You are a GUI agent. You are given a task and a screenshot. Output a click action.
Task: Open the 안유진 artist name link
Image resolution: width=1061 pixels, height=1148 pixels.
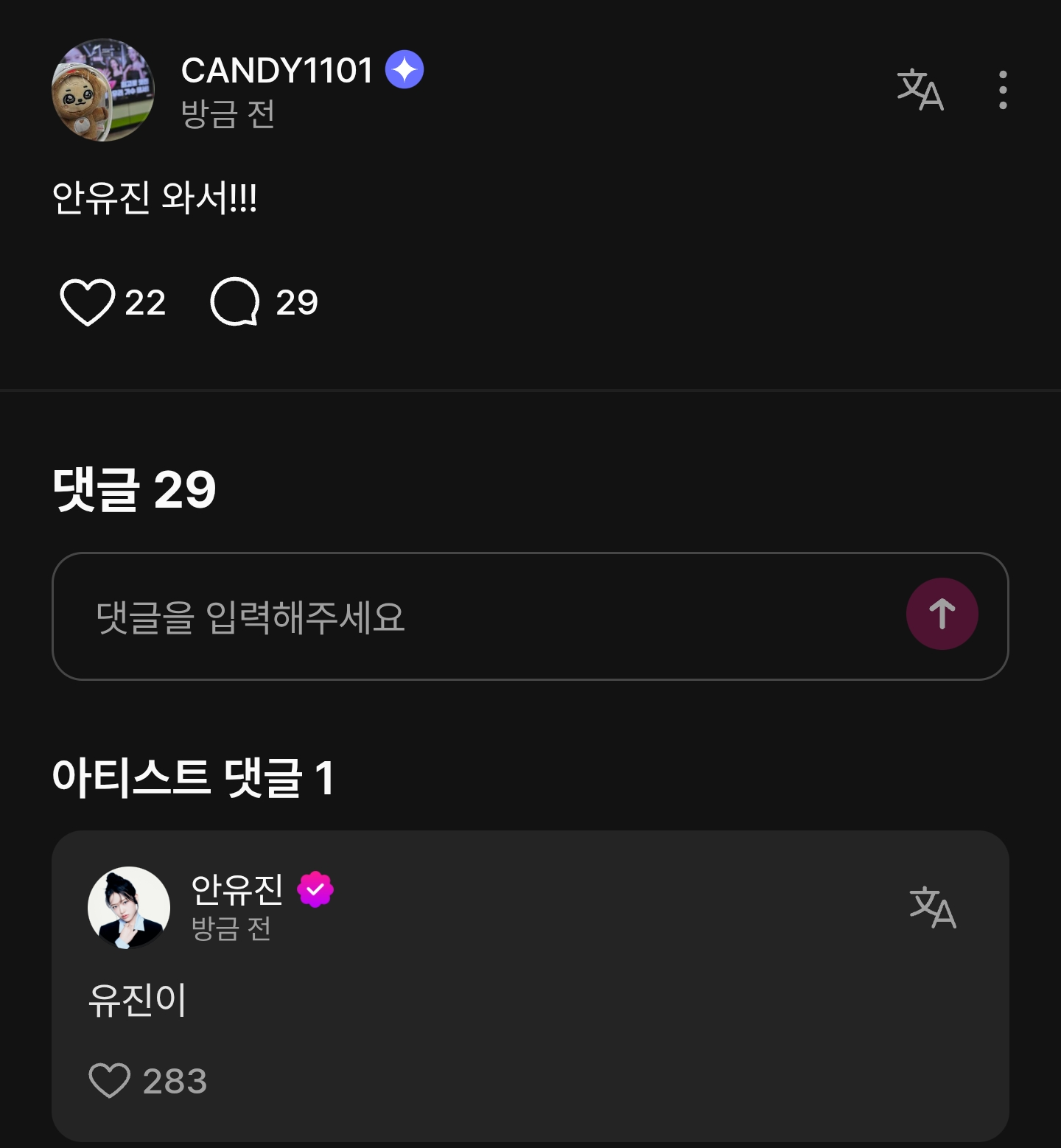point(237,889)
